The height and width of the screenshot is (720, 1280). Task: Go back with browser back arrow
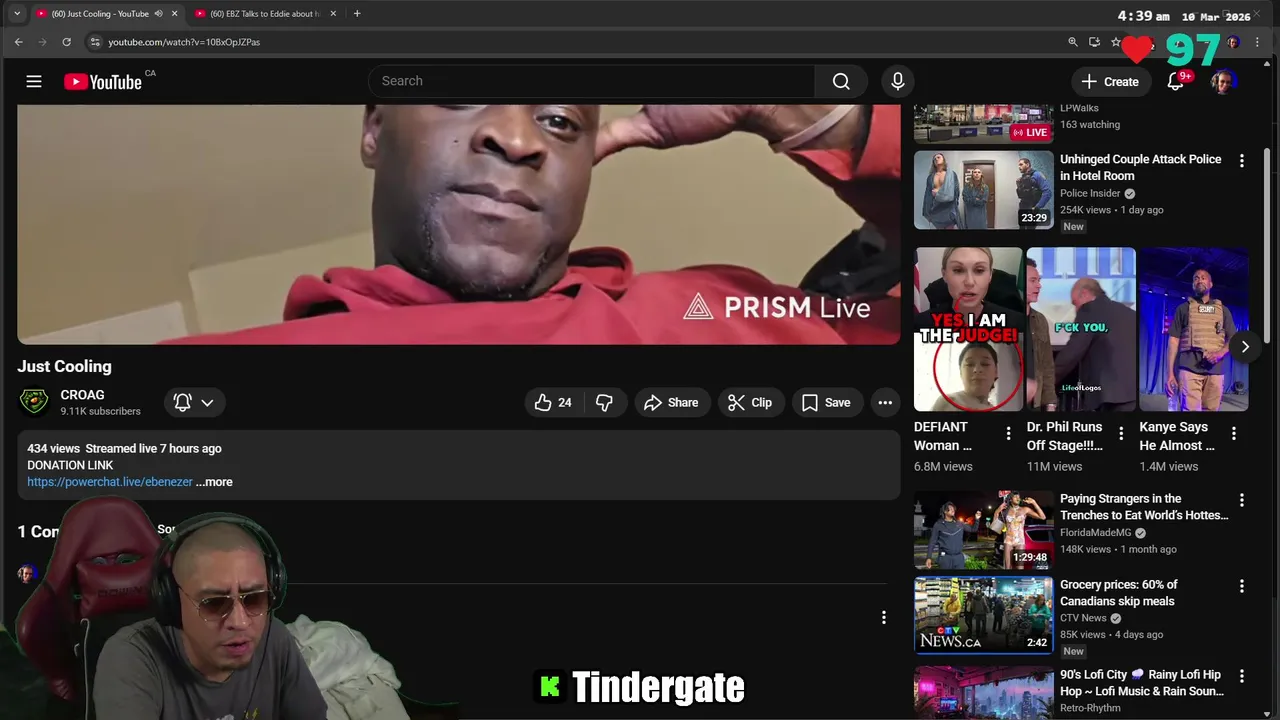pyautogui.click(x=18, y=42)
